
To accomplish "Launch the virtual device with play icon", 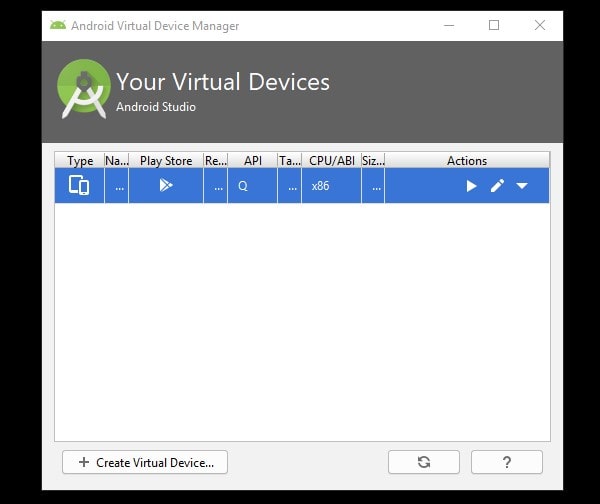I will click(471, 186).
